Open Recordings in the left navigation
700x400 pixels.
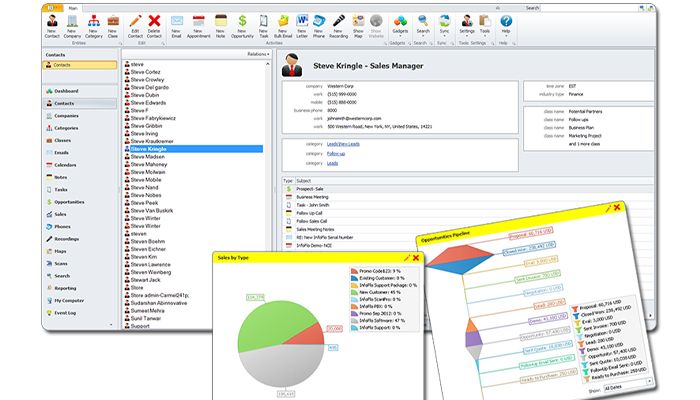point(66,239)
